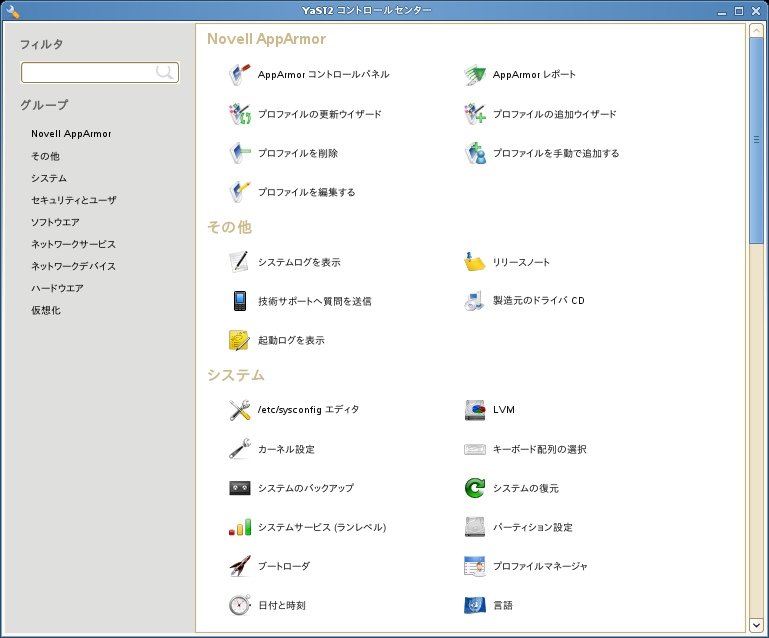Open プロファイルを編集する icon
Image resolution: width=769 pixels, height=638 pixels.
pyautogui.click(x=240, y=192)
